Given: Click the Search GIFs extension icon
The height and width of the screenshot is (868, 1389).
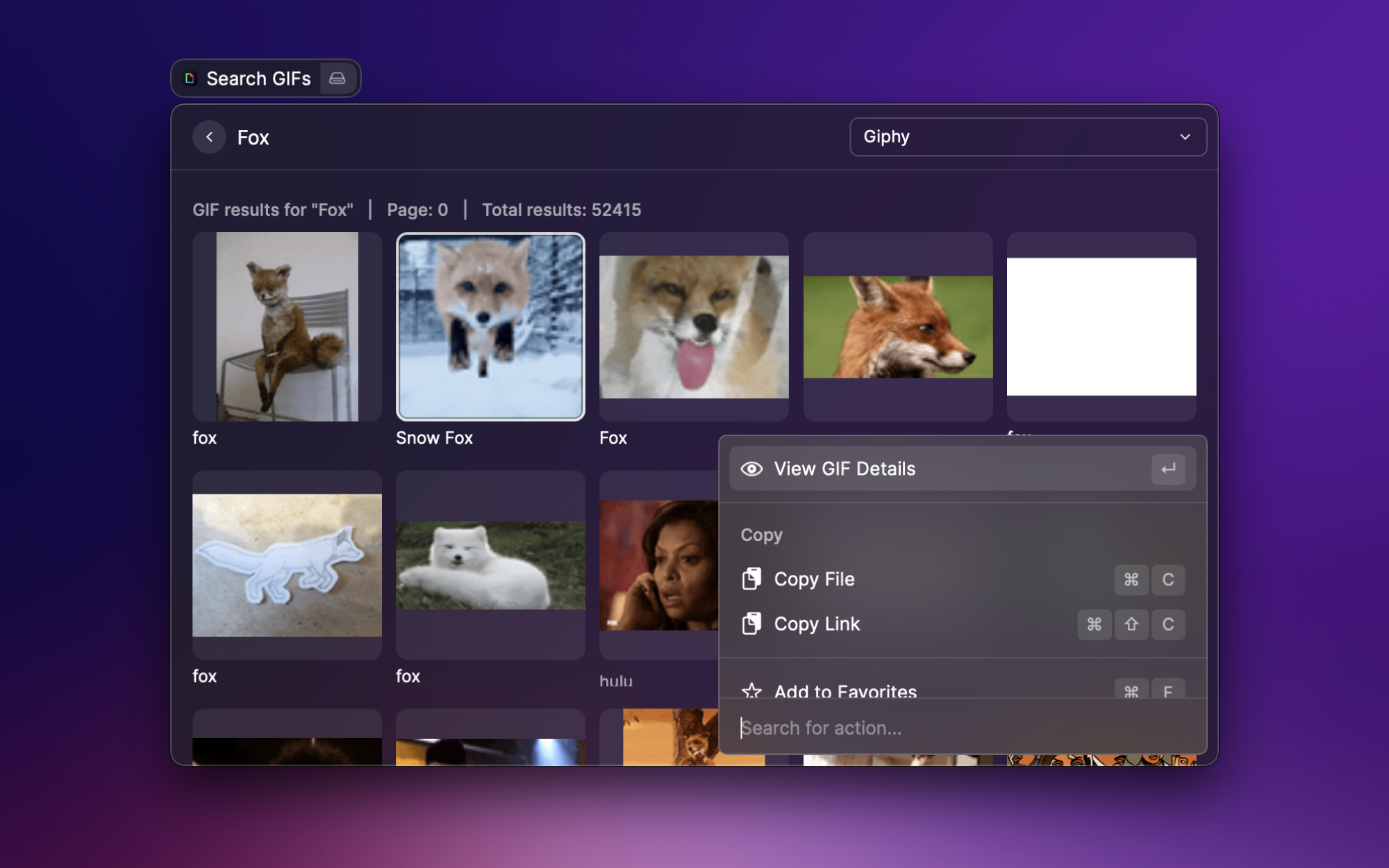Looking at the screenshot, I should tap(190, 78).
